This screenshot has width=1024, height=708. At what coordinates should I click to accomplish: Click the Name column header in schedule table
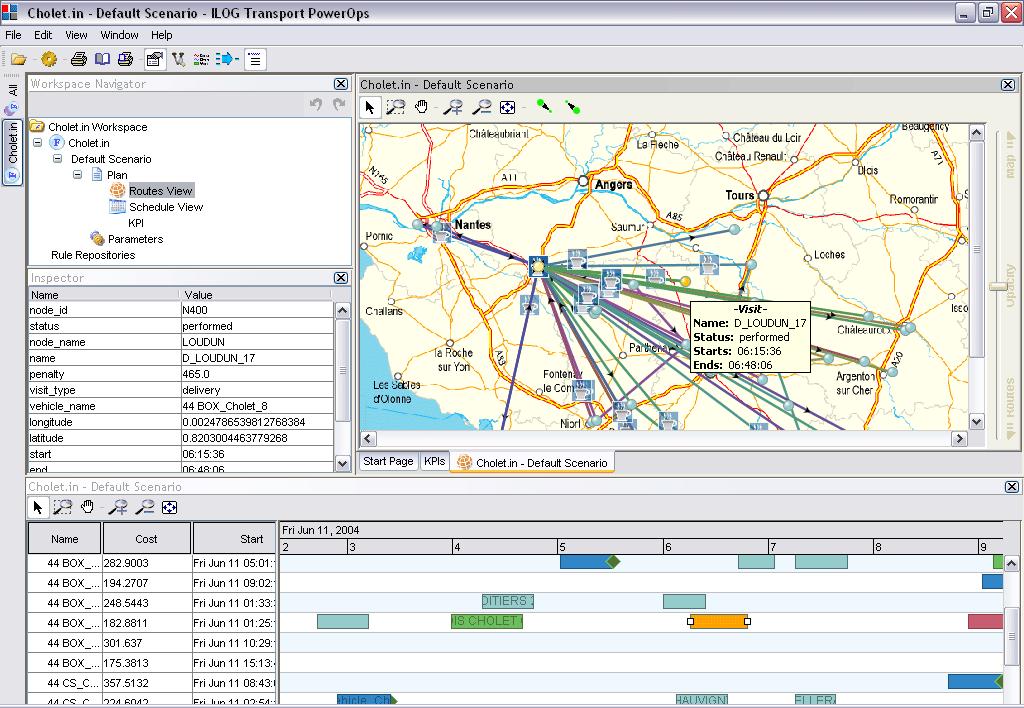pyautogui.click(x=65, y=539)
